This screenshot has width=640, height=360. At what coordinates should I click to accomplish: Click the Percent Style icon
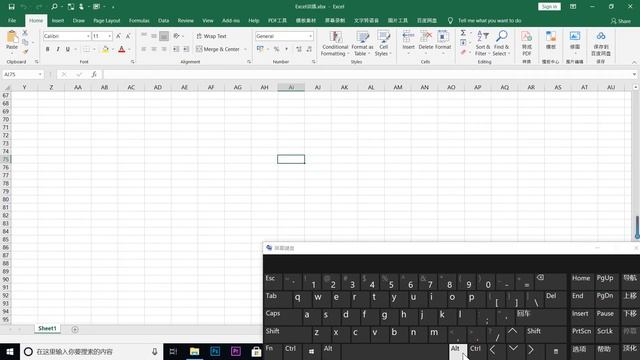(x=276, y=49)
